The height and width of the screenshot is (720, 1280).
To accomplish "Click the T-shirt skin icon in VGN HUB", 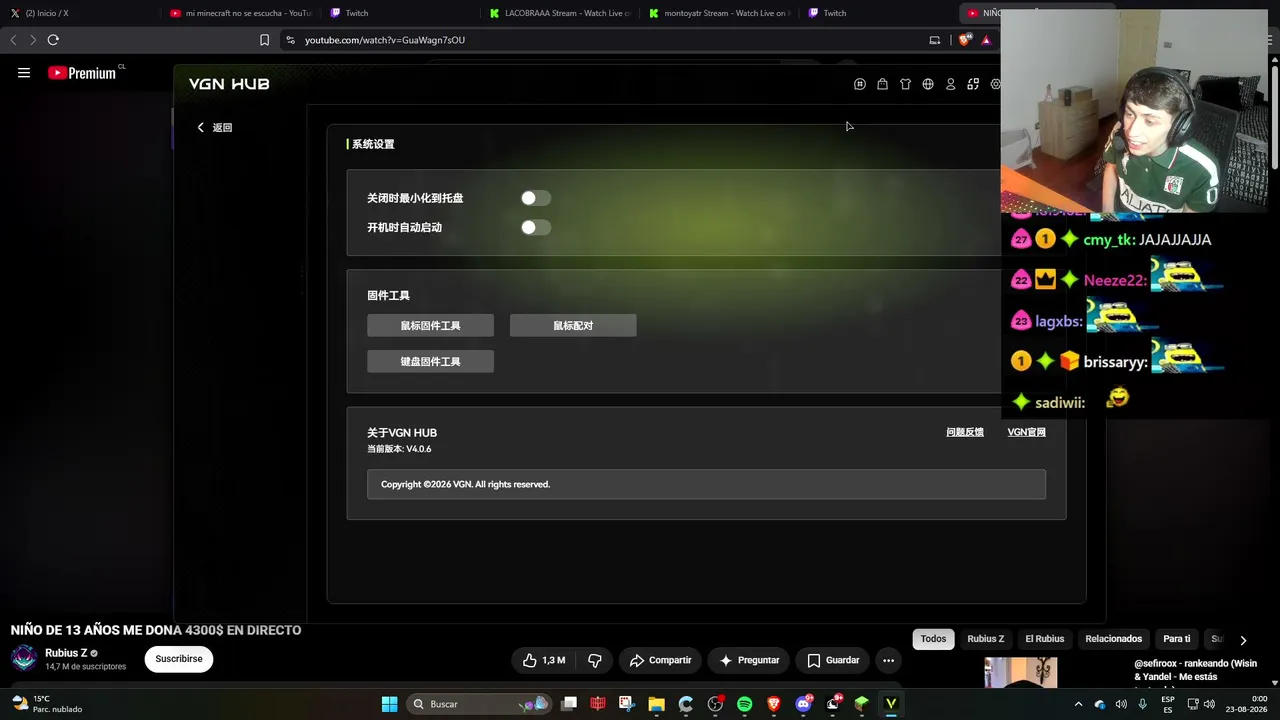I will pyautogui.click(x=905, y=84).
